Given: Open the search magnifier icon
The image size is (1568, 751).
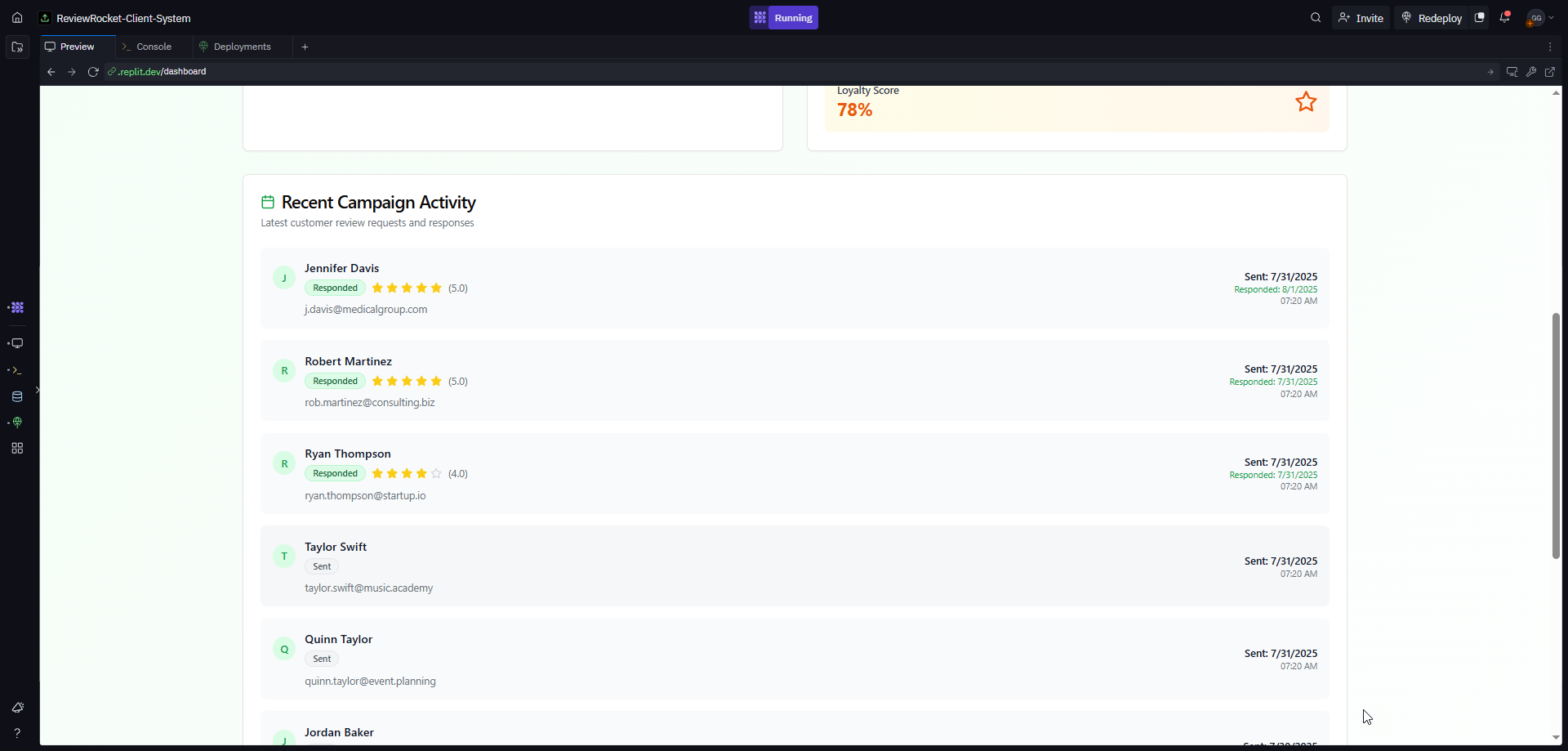Looking at the screenshot, I should tap(1316, 18).
